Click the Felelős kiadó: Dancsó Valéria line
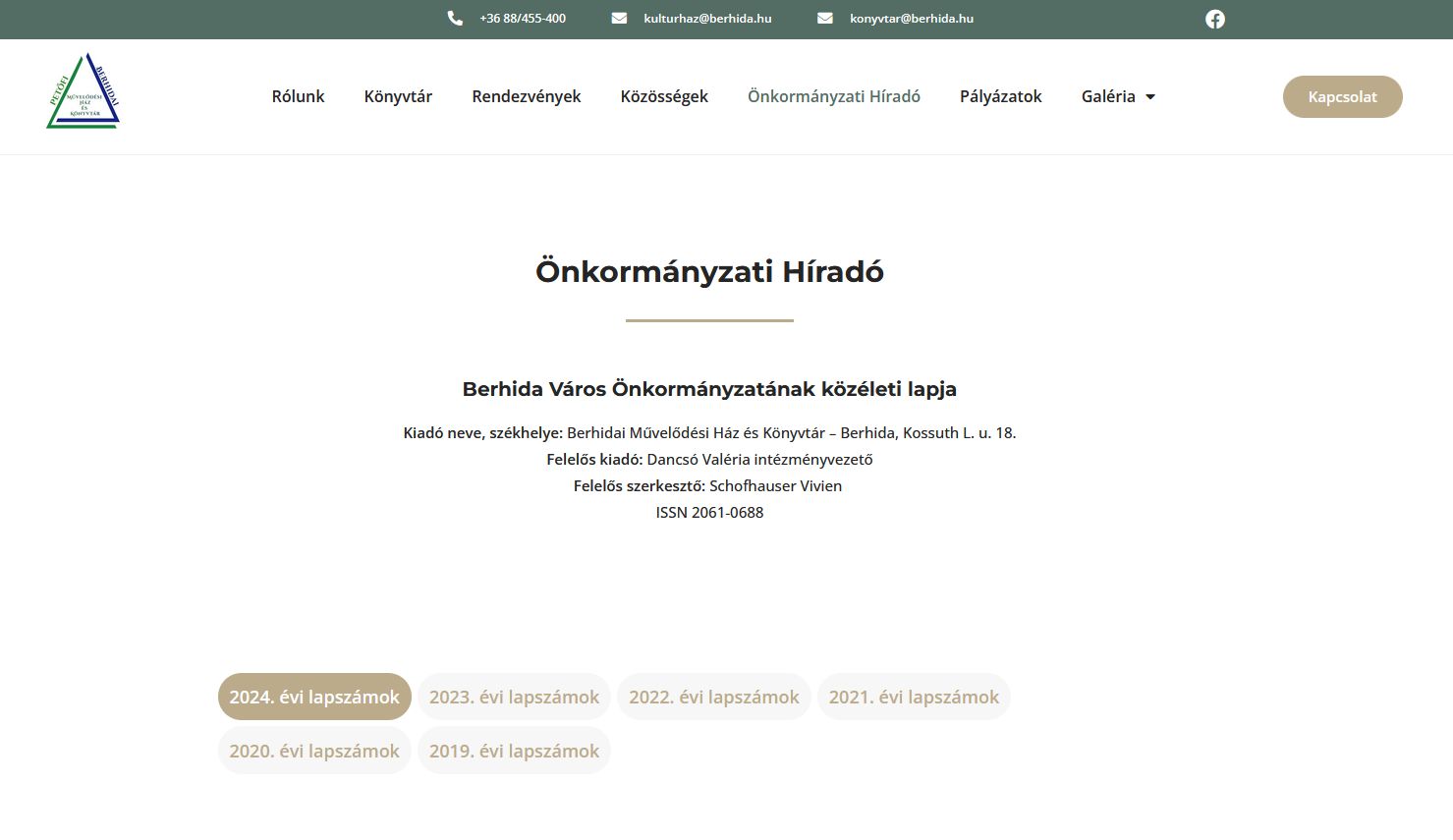Screen dimensions: 1453x840 (x=709, y=459)
